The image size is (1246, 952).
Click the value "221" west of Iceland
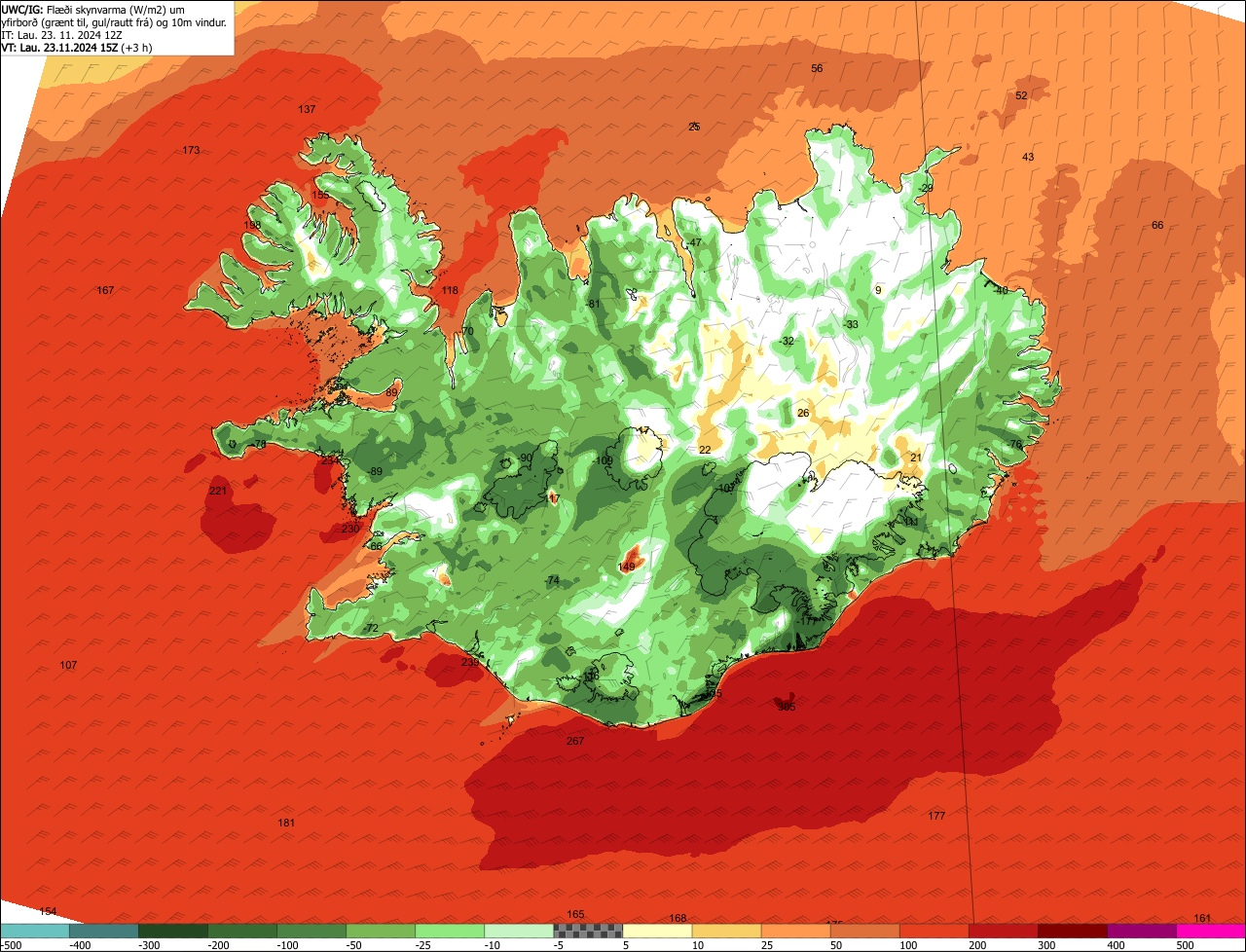[218, 491]
